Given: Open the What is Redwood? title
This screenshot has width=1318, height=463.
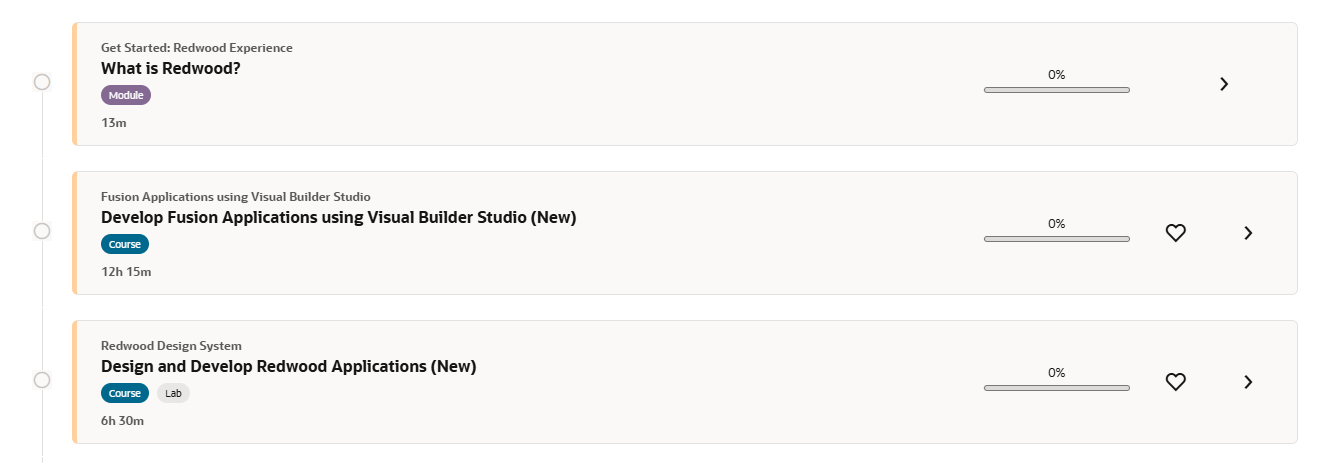Looking at the screenshot, I should pos(171,69).
